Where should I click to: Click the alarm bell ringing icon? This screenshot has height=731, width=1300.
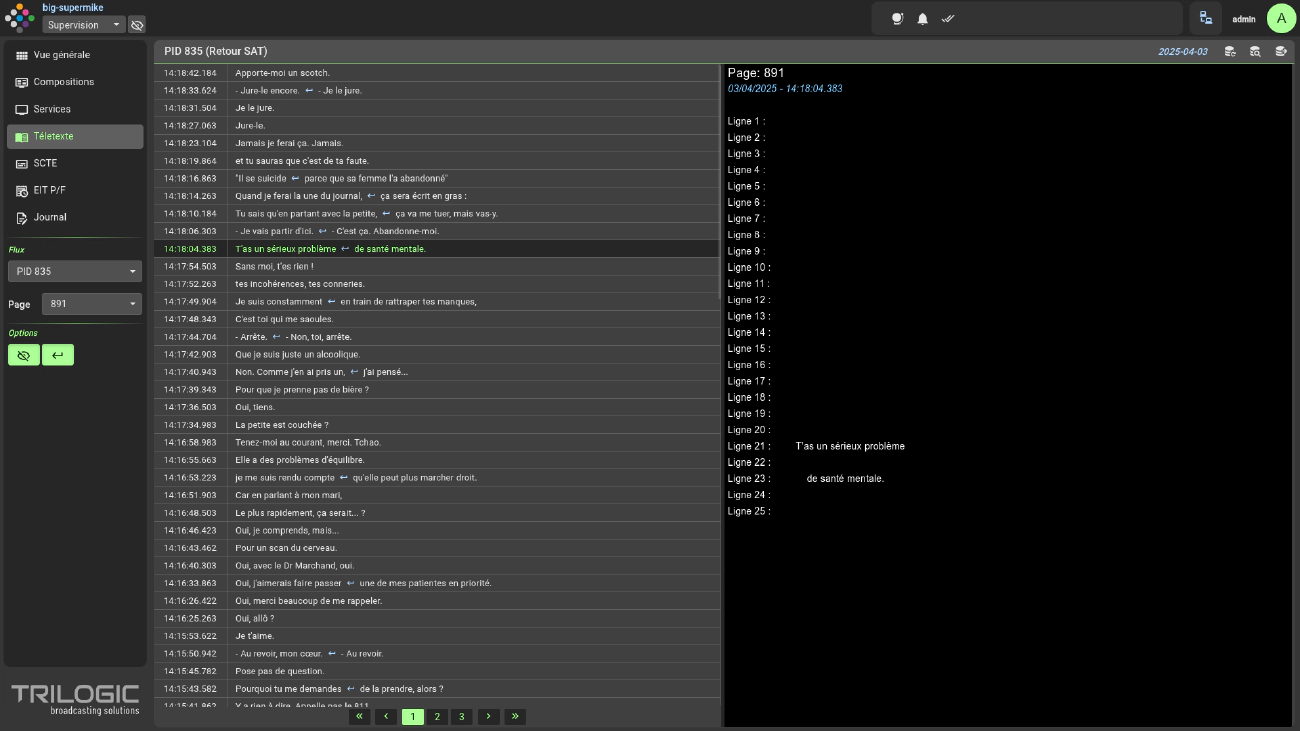point(897,18)
